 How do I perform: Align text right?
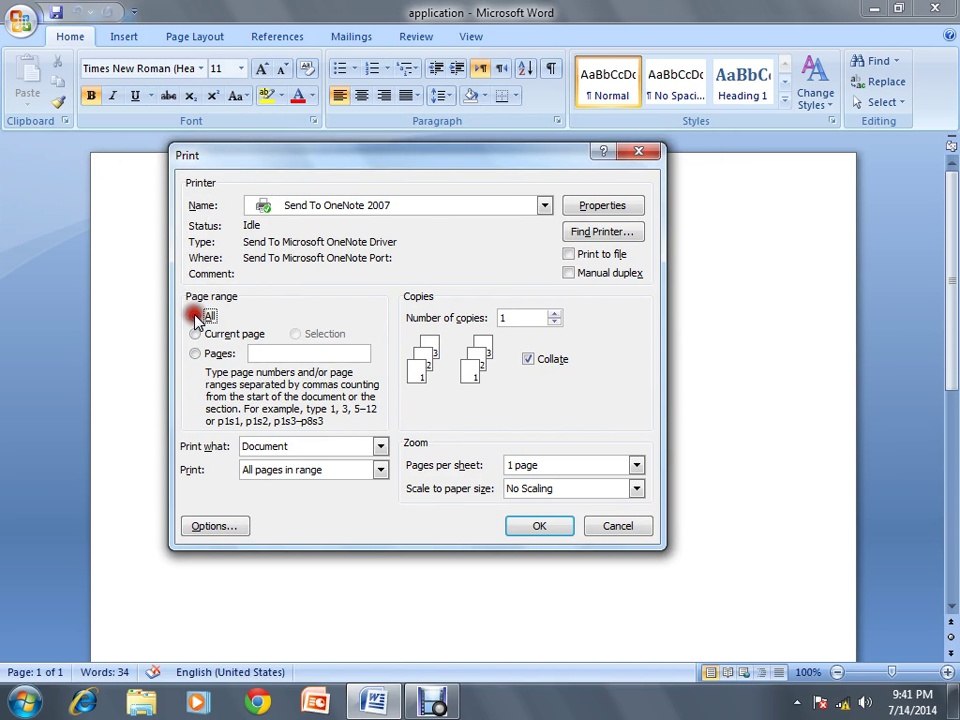(x=384, y=96)
